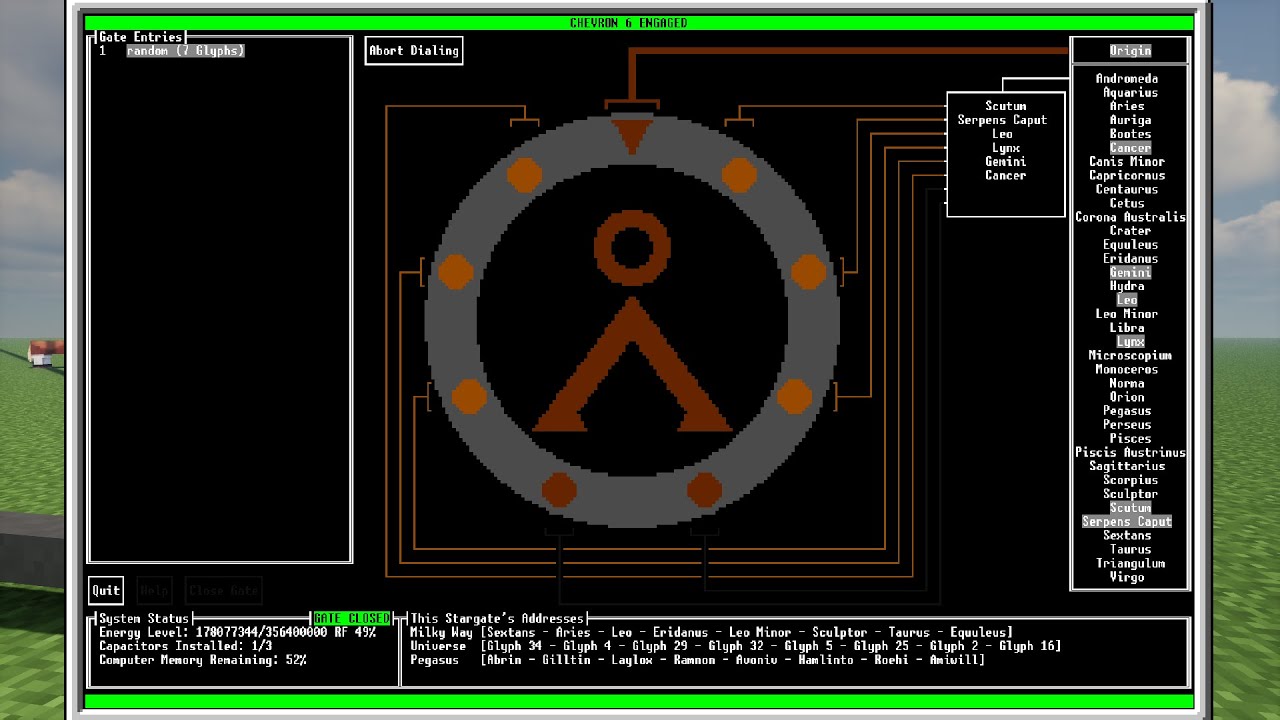Click the "Computer Memory Remaining: 52%" line

coord(202,661)
